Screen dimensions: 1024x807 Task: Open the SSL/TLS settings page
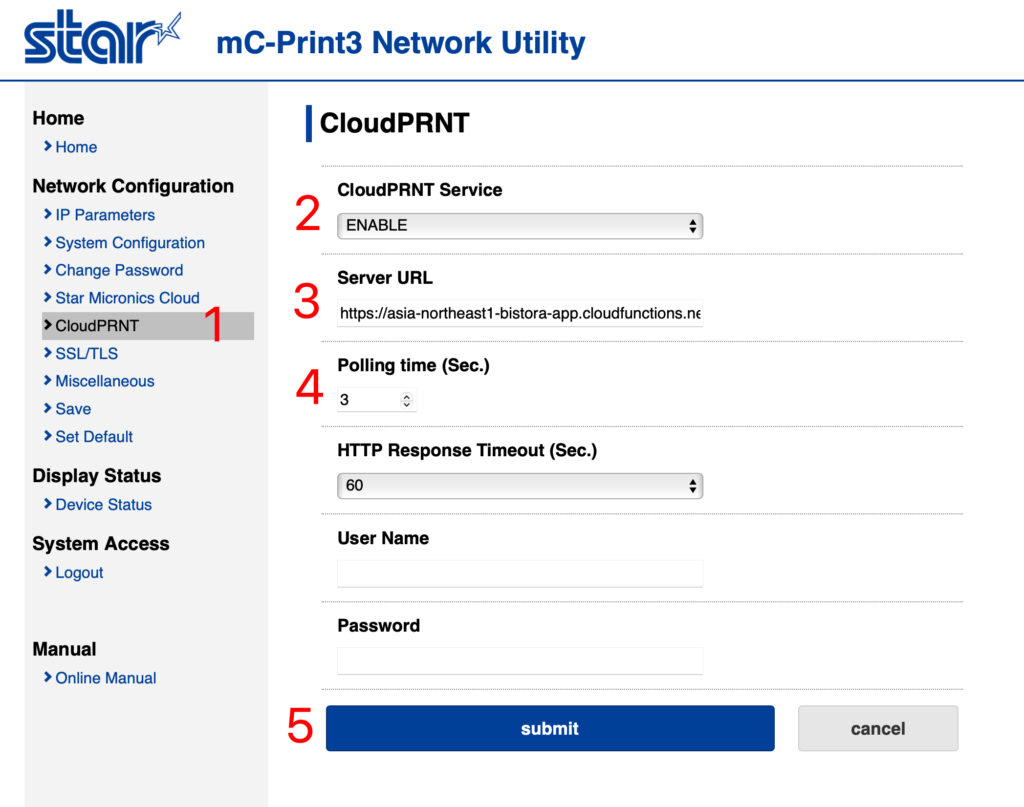(87, 353)
